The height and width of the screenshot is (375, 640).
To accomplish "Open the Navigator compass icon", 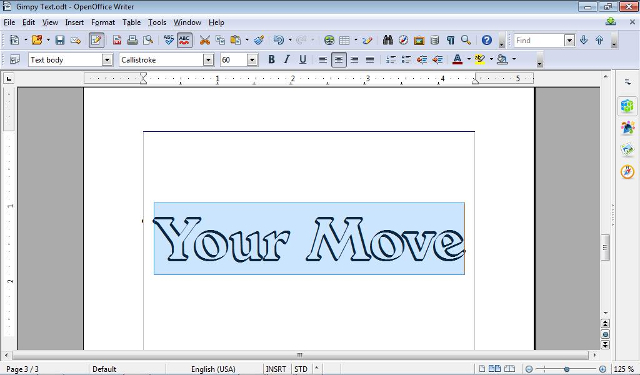I will (x=403, y=40).
